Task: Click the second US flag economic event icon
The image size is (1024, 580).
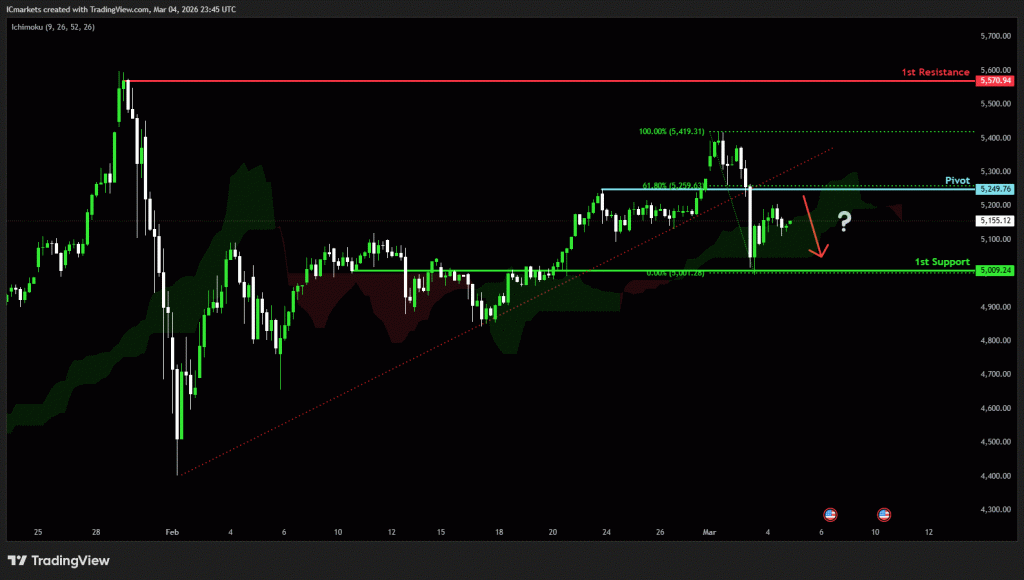Action: (884, 514)
